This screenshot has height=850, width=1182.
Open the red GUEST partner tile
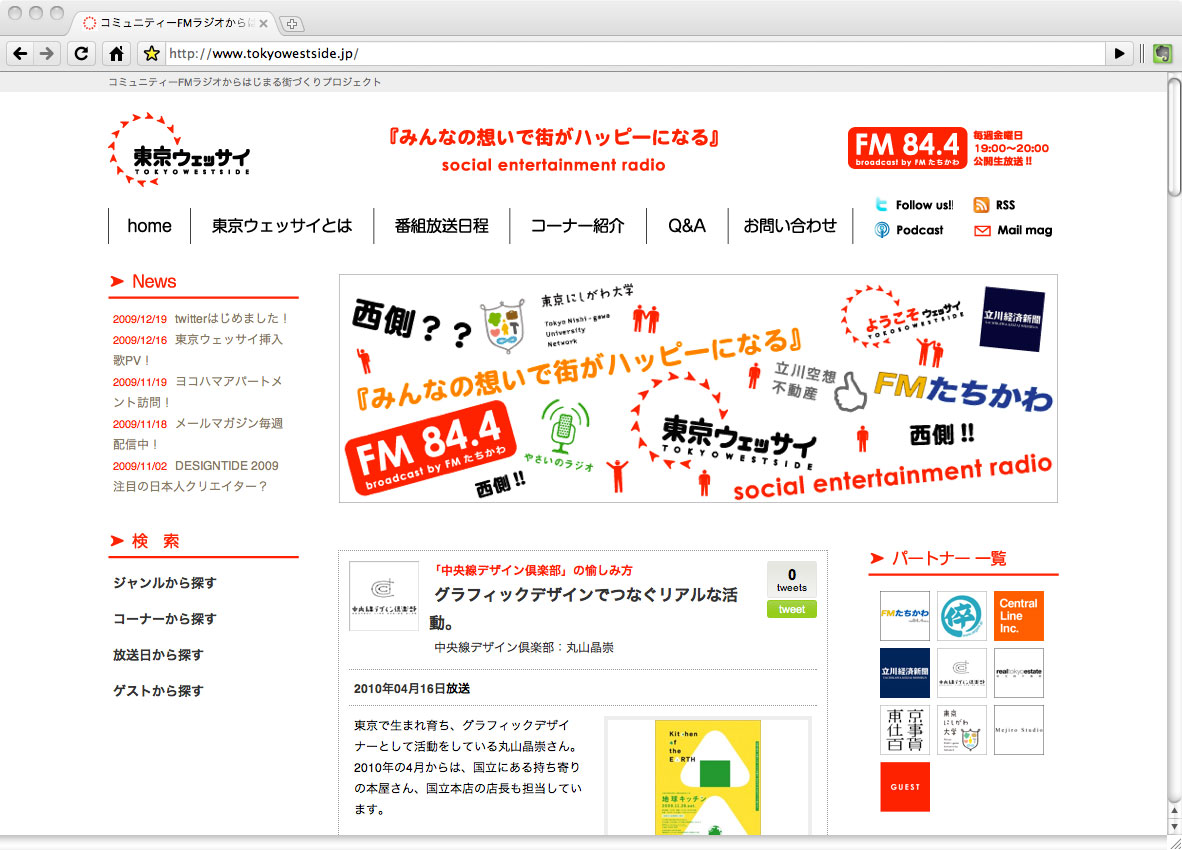[x=905, y=787]
